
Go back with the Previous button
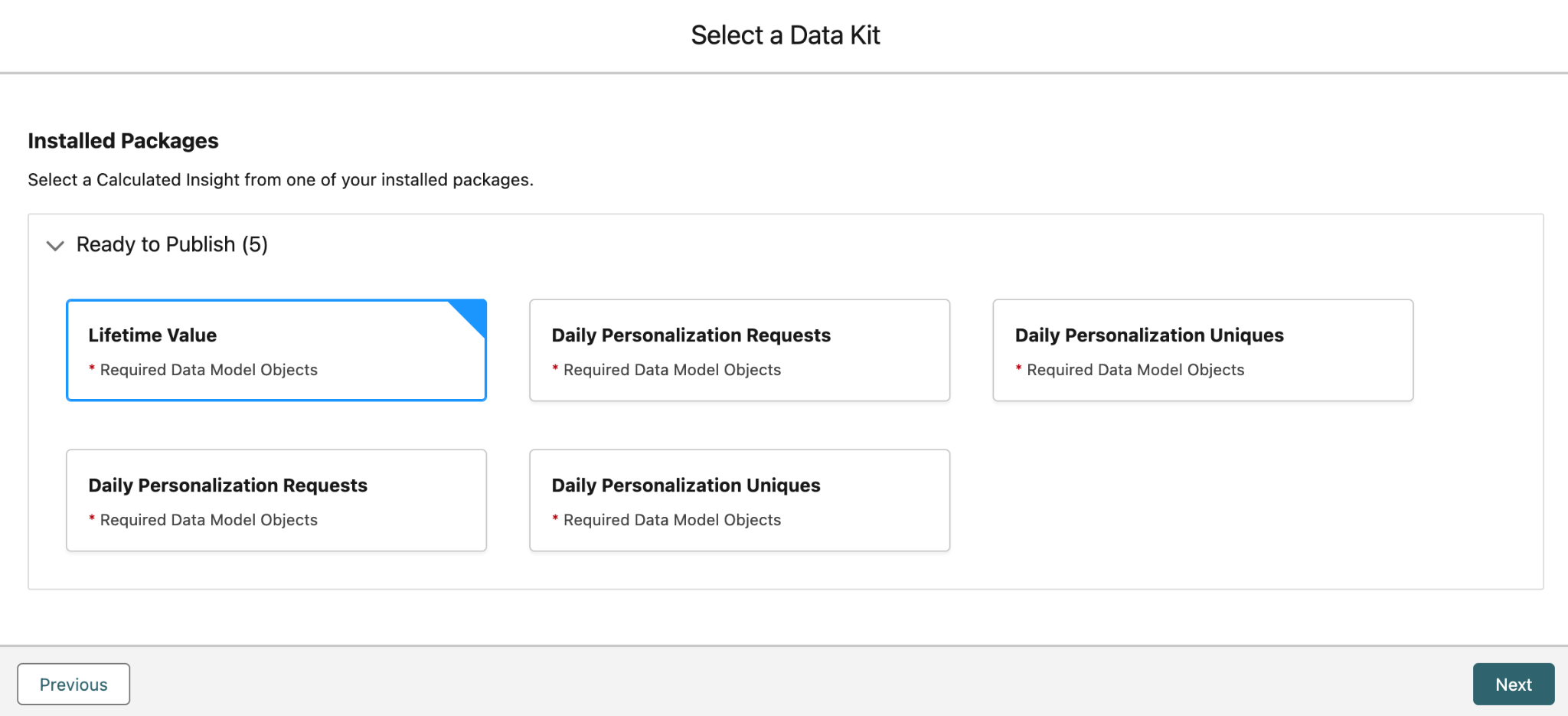pos(73,684)
